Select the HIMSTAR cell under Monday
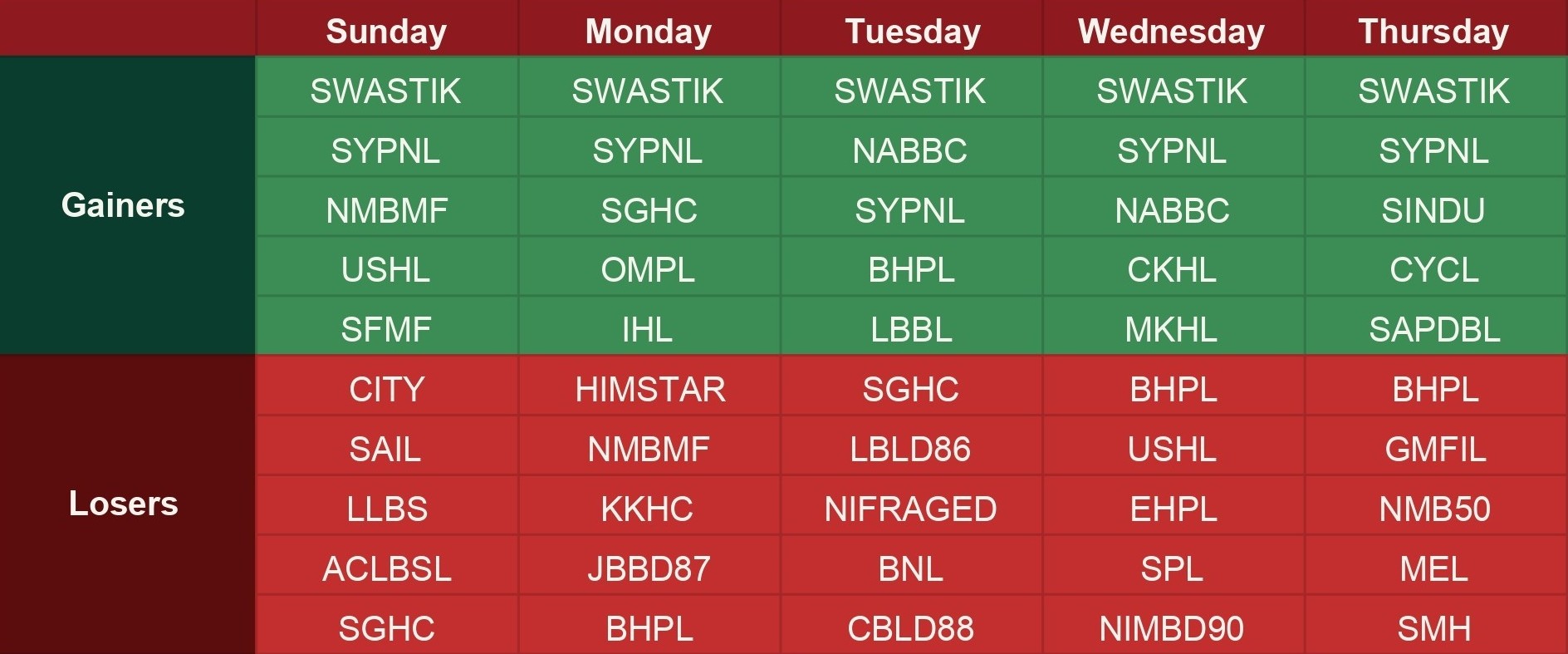1568x654 pixels. (649, 390)
